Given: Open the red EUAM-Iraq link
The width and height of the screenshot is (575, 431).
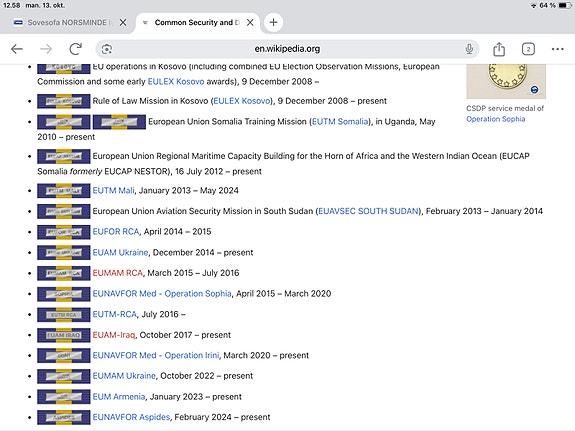Looking at the screenshot, I should [x=114, y=335].
